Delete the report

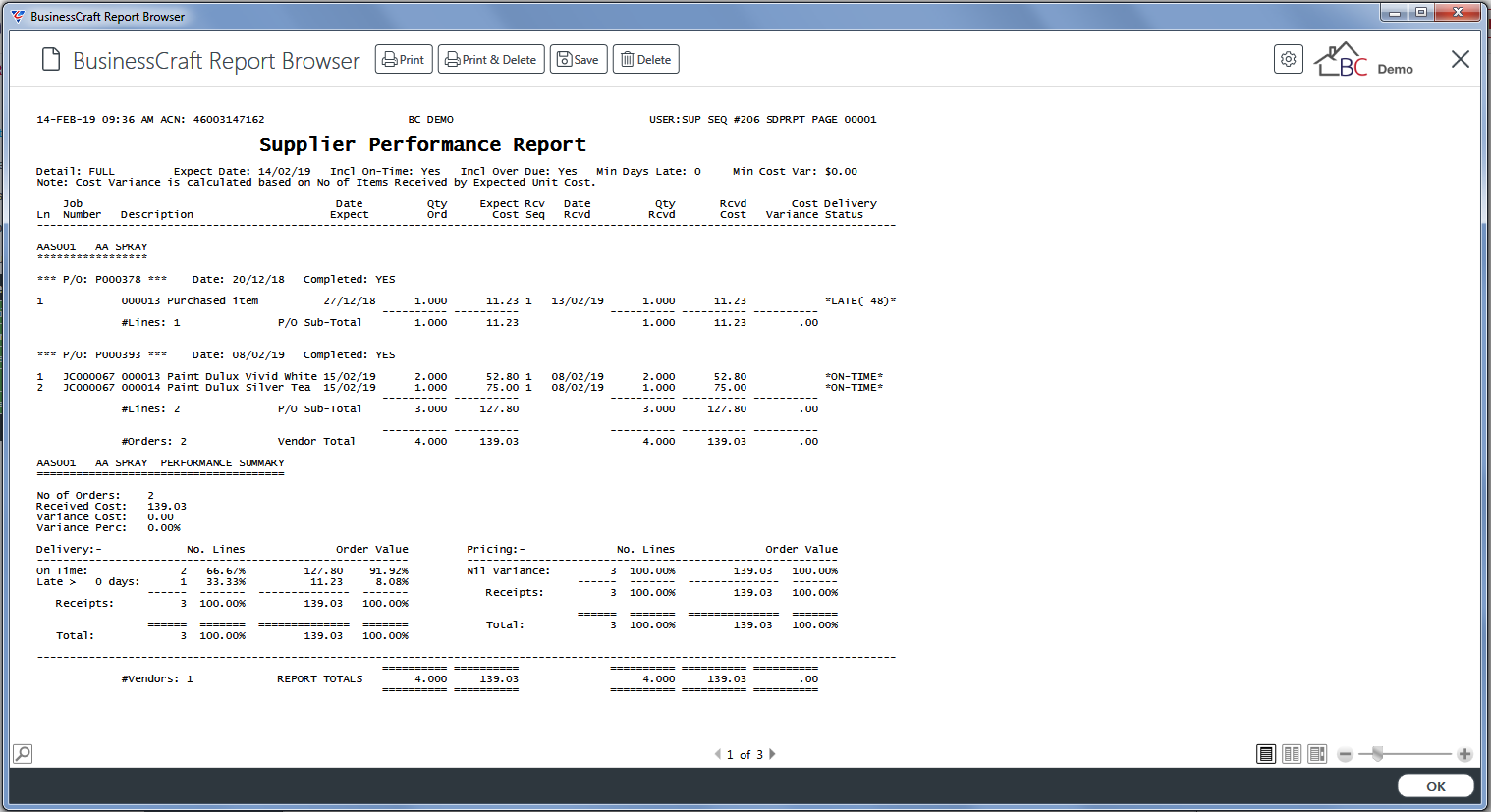click(x=646, y=60)
